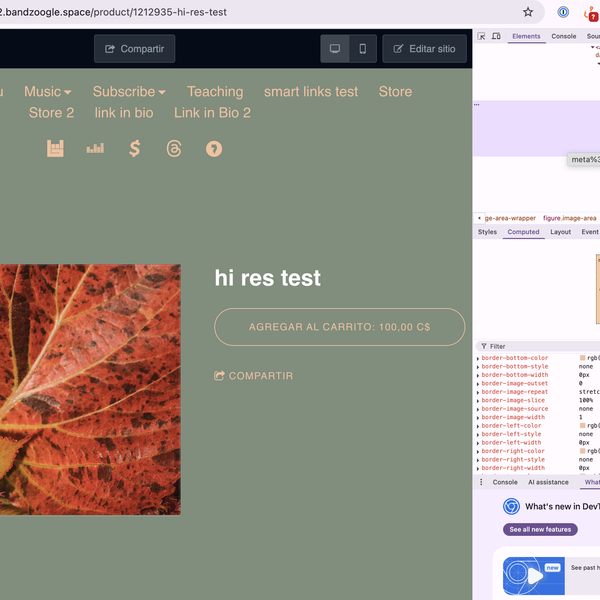Open the Subscribe dropdown menu

(129, 91)
